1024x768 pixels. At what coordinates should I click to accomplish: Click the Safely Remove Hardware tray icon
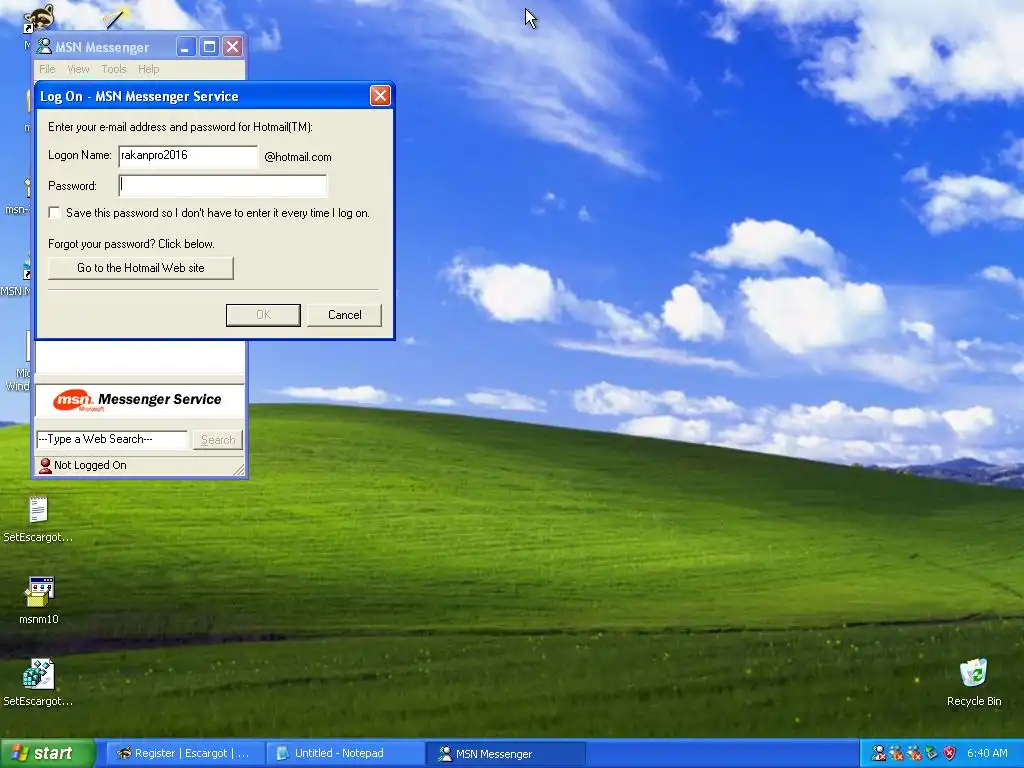click(x=932, y=754)
